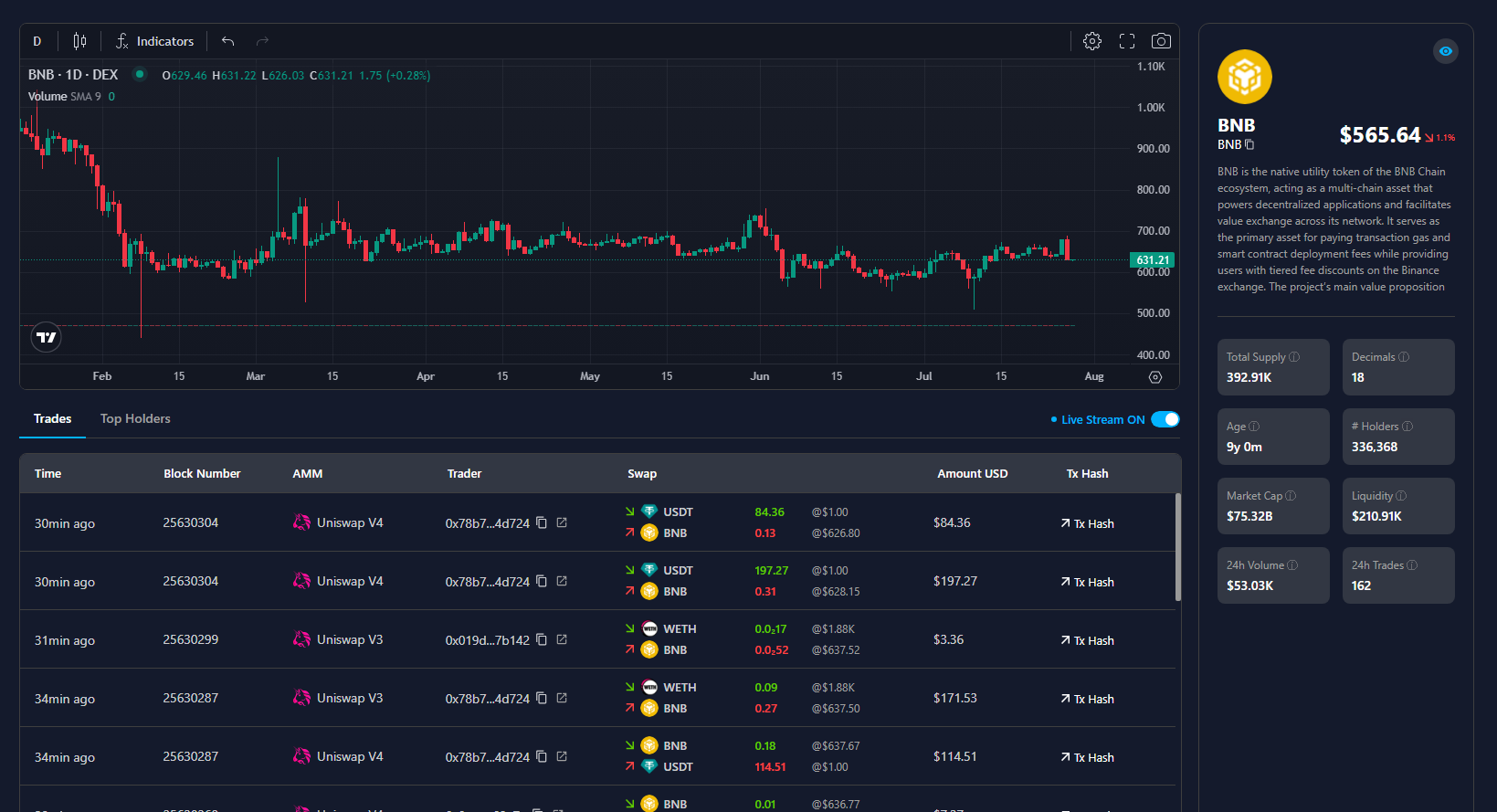Open the chart type candles selector

(80, 41)
